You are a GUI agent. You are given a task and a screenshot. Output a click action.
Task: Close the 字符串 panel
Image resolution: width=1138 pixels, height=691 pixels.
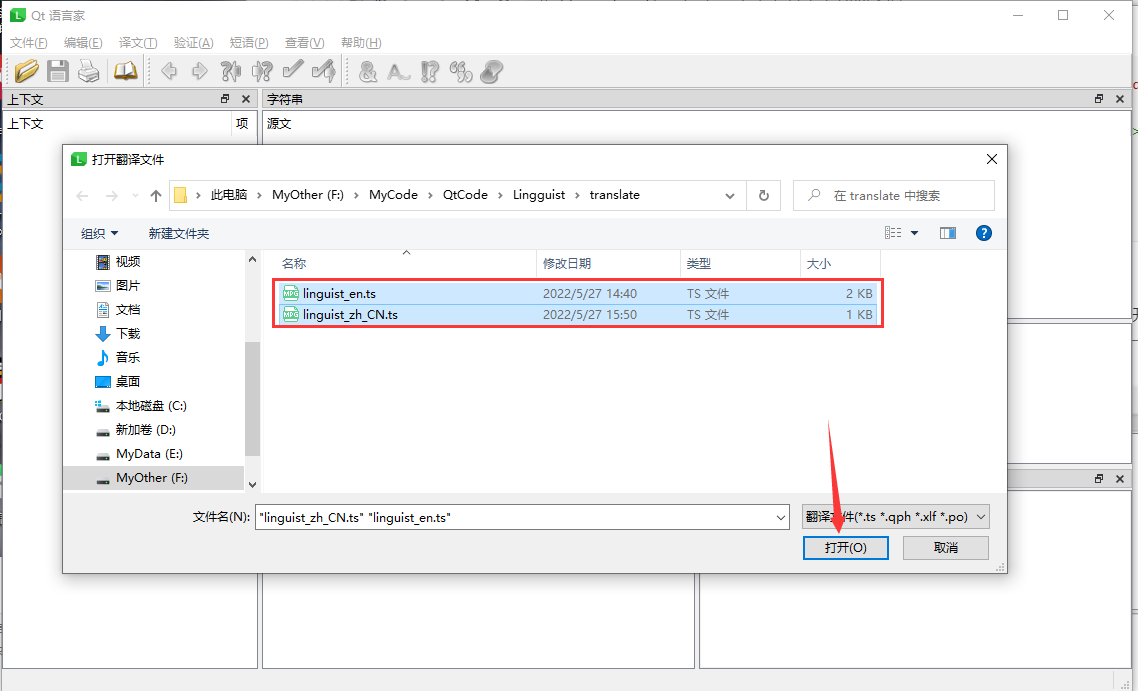(1120, 99)
